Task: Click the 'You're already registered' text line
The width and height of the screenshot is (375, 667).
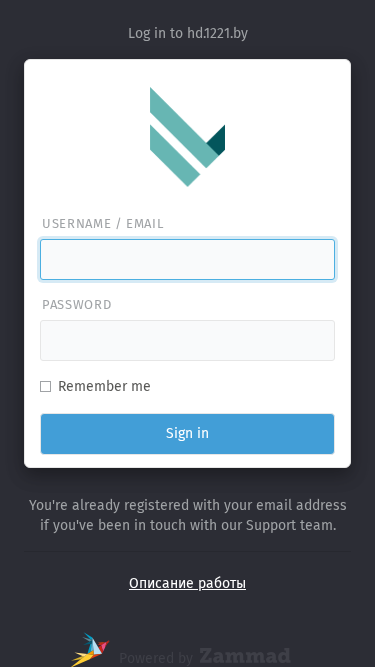Action: pos(188,505)
